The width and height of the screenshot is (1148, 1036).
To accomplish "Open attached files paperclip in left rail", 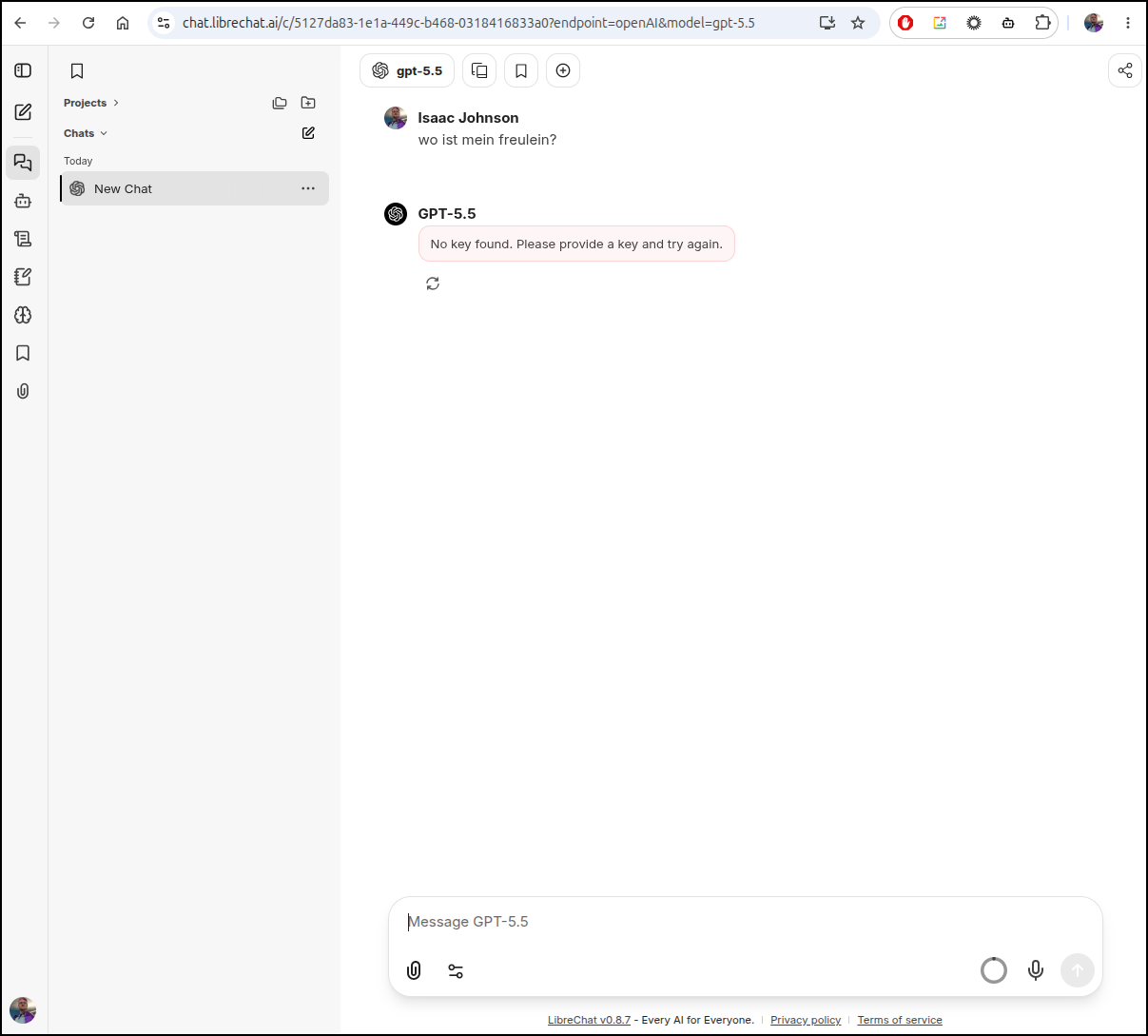I will tap(24, 391).
